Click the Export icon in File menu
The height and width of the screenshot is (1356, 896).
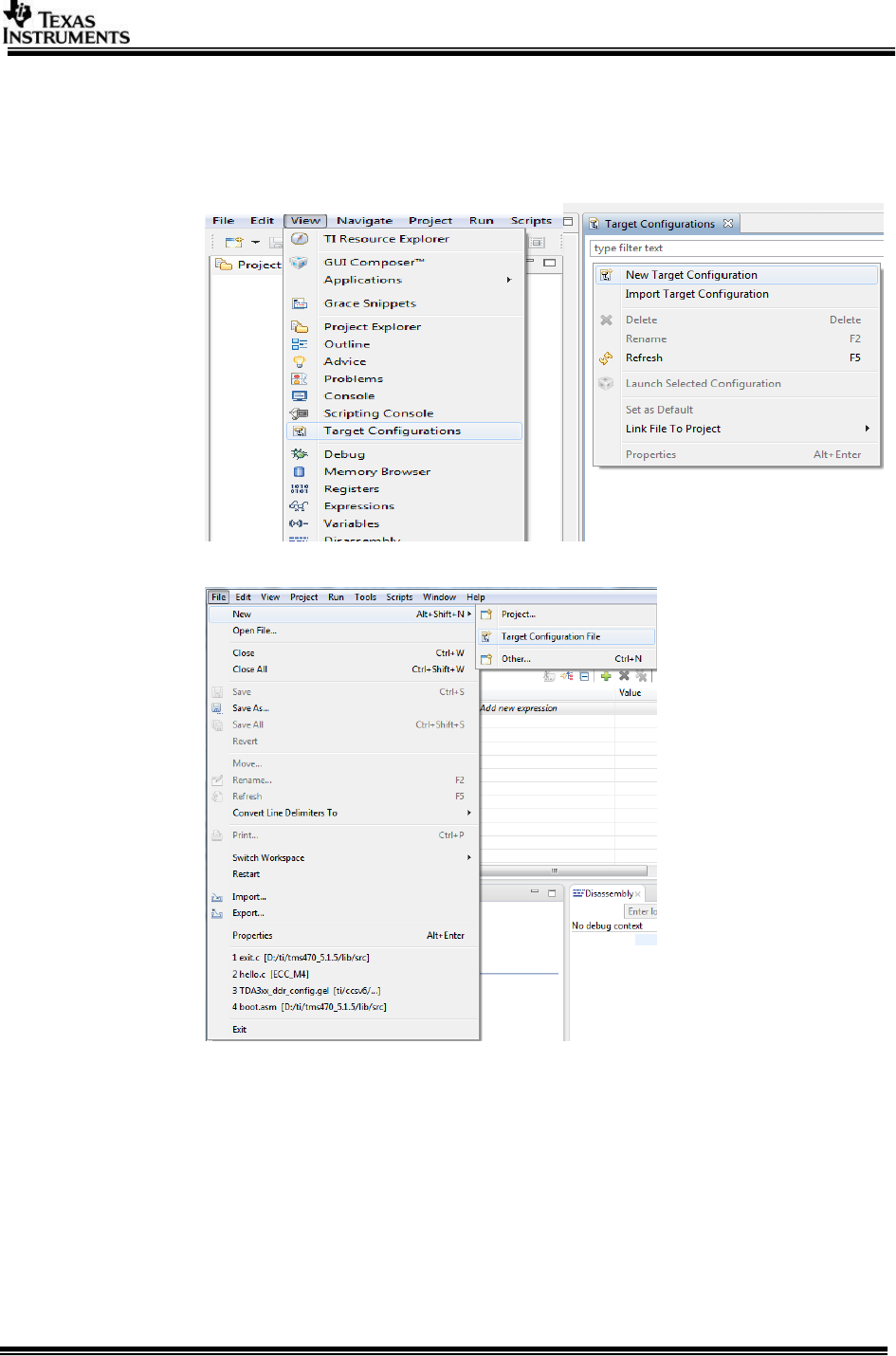point(217,914)
